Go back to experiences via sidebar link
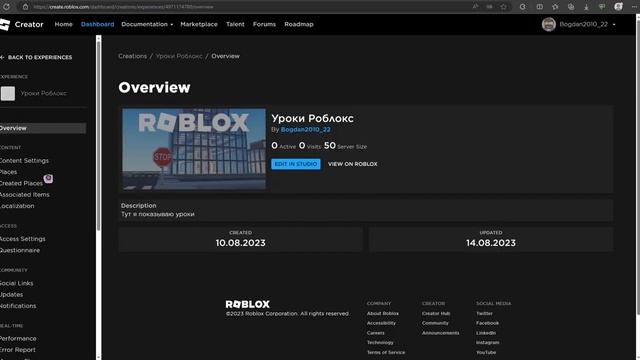The height and width of the screenshot is (360, 640). pyautogui.click(x=36, y=57)
